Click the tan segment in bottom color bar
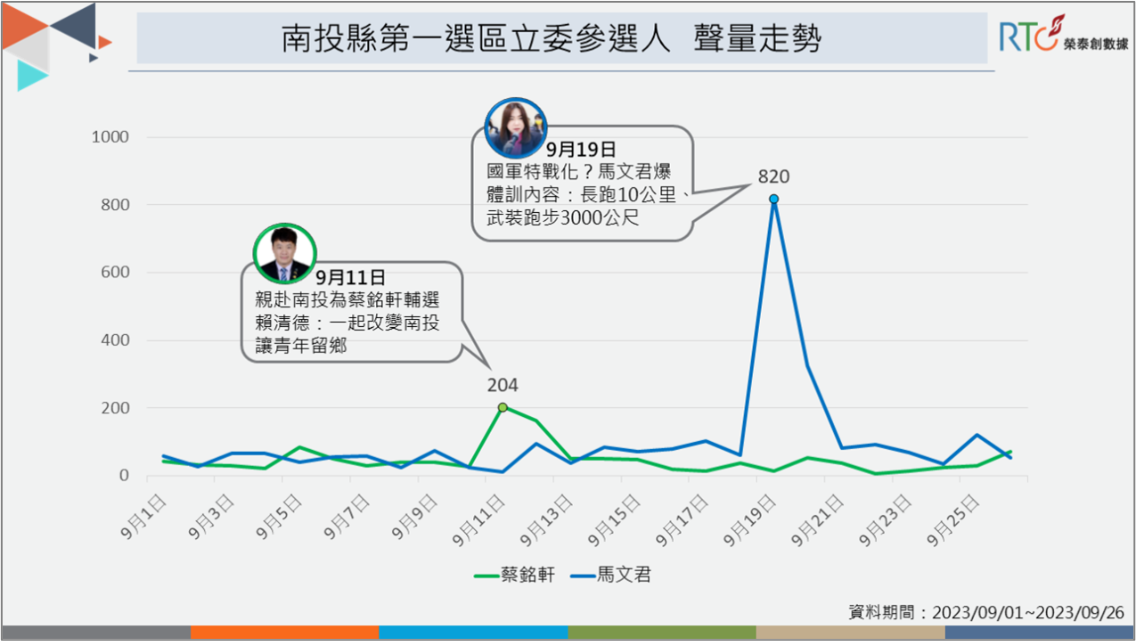Screen dimensions: 1136x641 click(x=850, y=633)
